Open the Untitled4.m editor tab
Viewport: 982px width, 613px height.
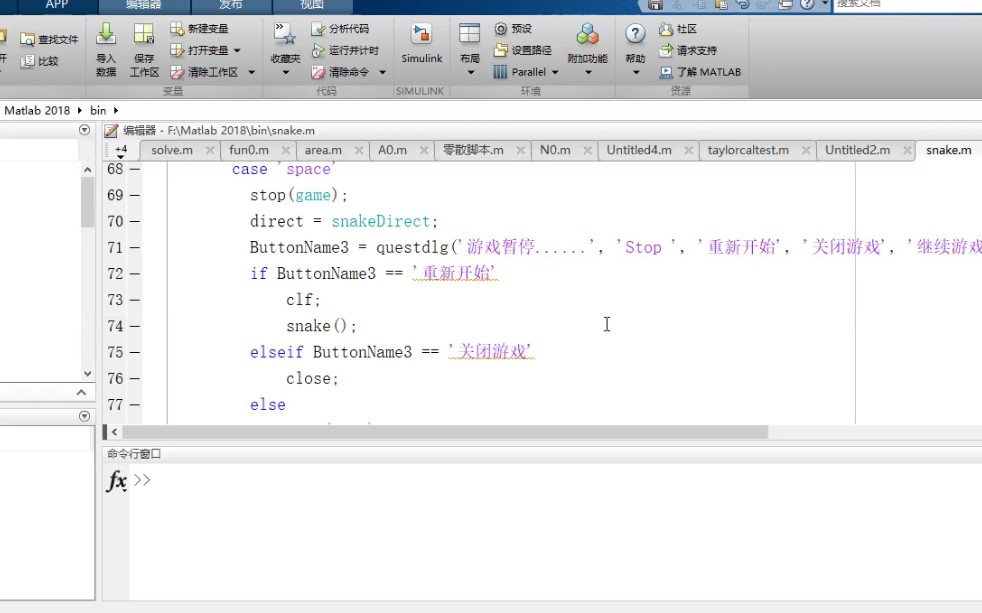coord(637,149)
